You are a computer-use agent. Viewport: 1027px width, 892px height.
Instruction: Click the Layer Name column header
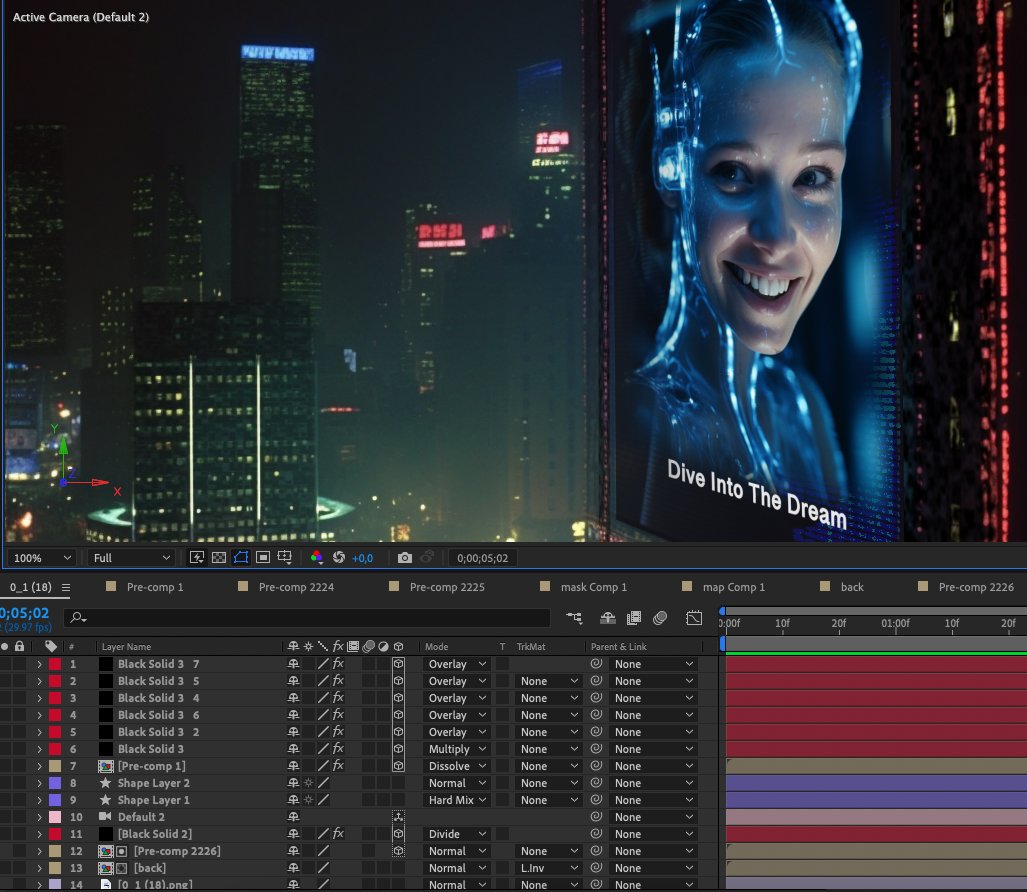(x=126, y=646)
